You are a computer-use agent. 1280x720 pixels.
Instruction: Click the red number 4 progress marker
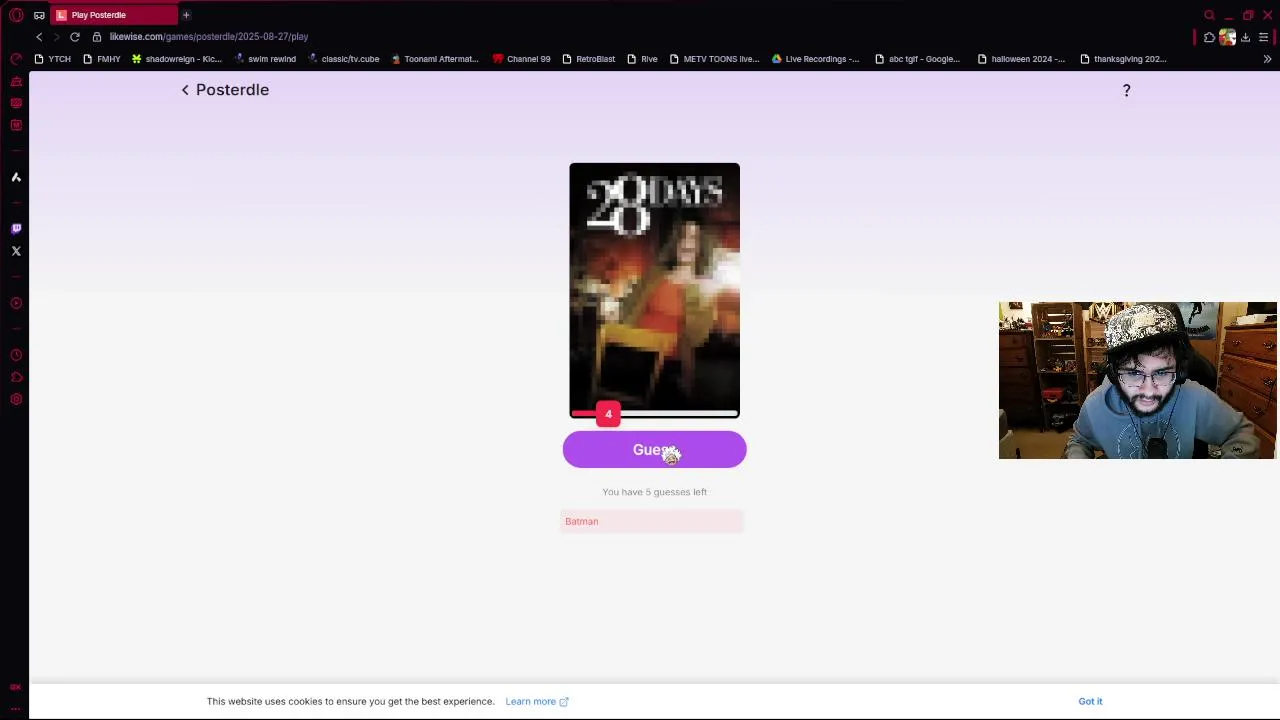608,414
